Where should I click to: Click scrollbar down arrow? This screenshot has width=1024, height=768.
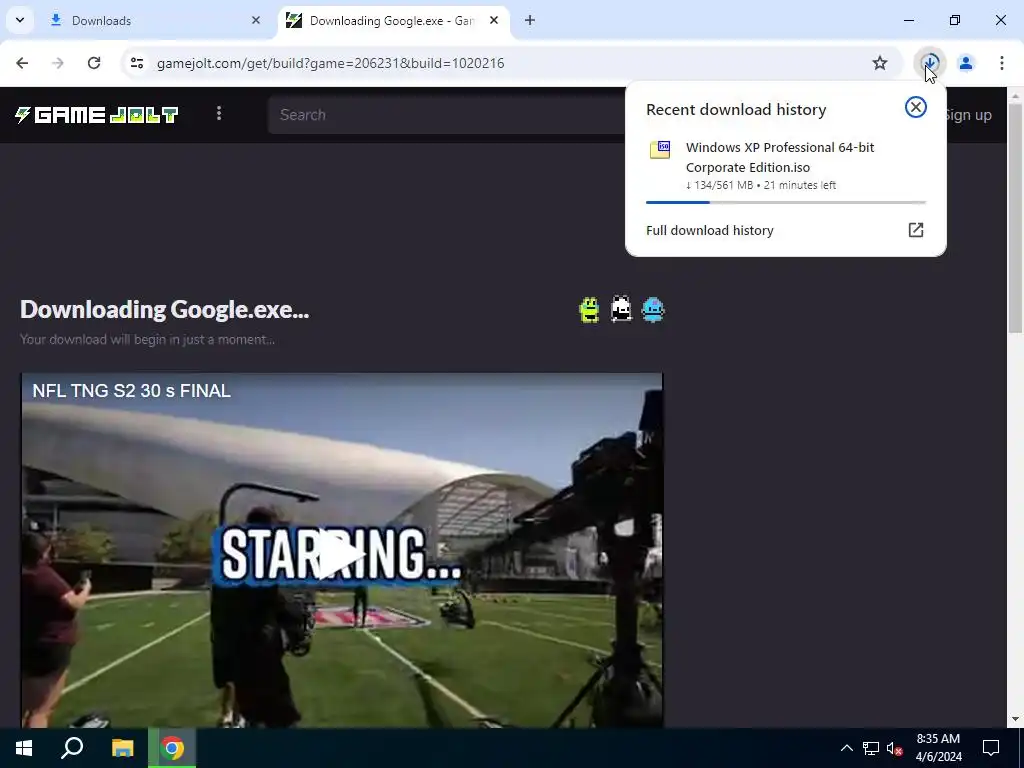(x=1015, y=719)
